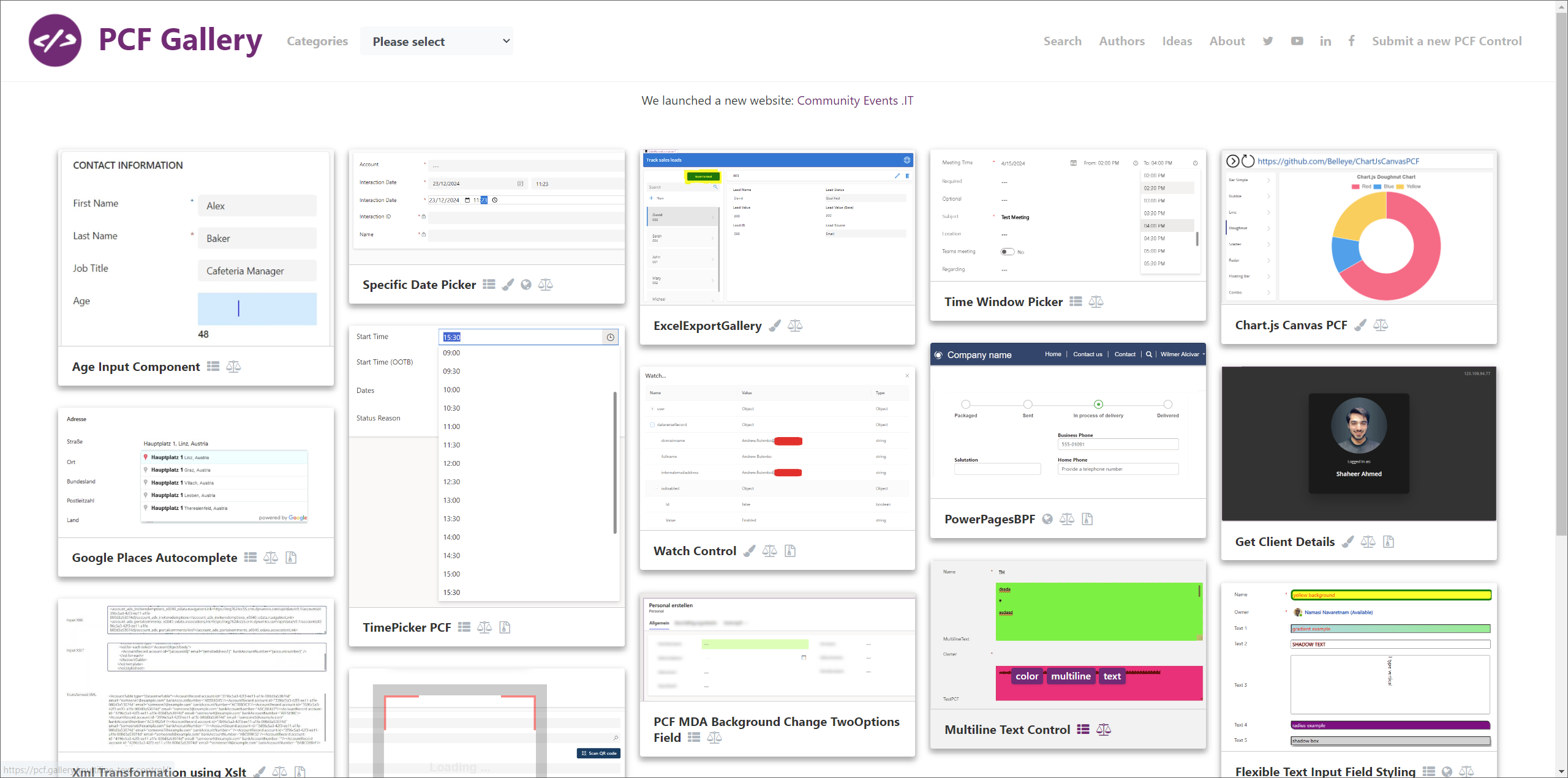
Task: Click the purple PCF Gallery logo
Action: [55, 40]
